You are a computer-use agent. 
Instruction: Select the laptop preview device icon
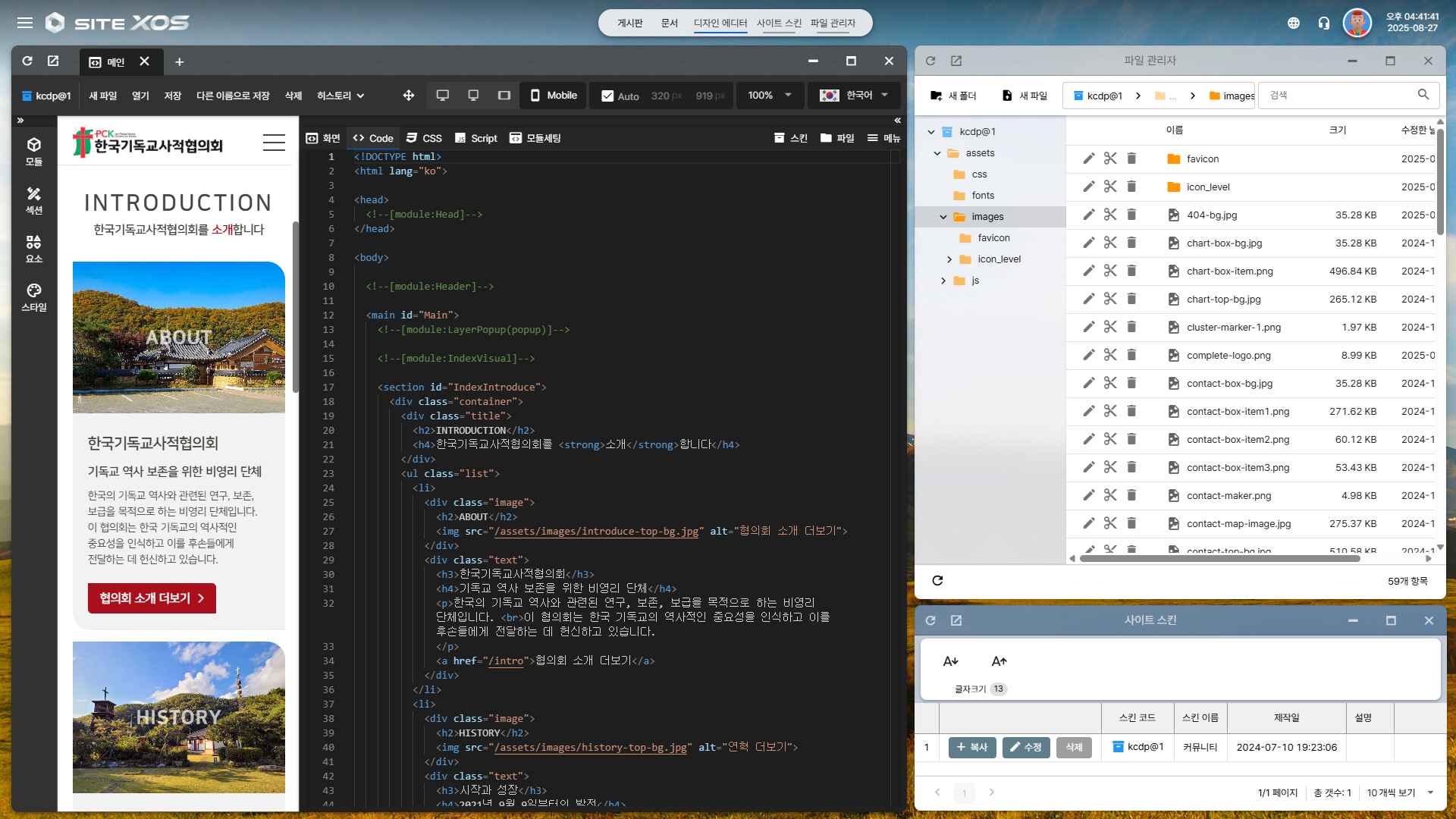pyautogui.click(x=473, y=95)
